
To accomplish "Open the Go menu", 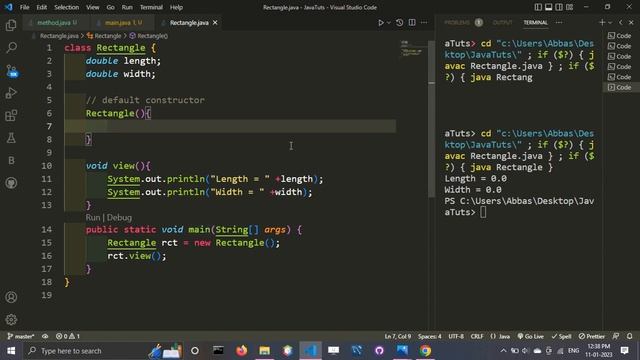I will click(x=111, y=7).
